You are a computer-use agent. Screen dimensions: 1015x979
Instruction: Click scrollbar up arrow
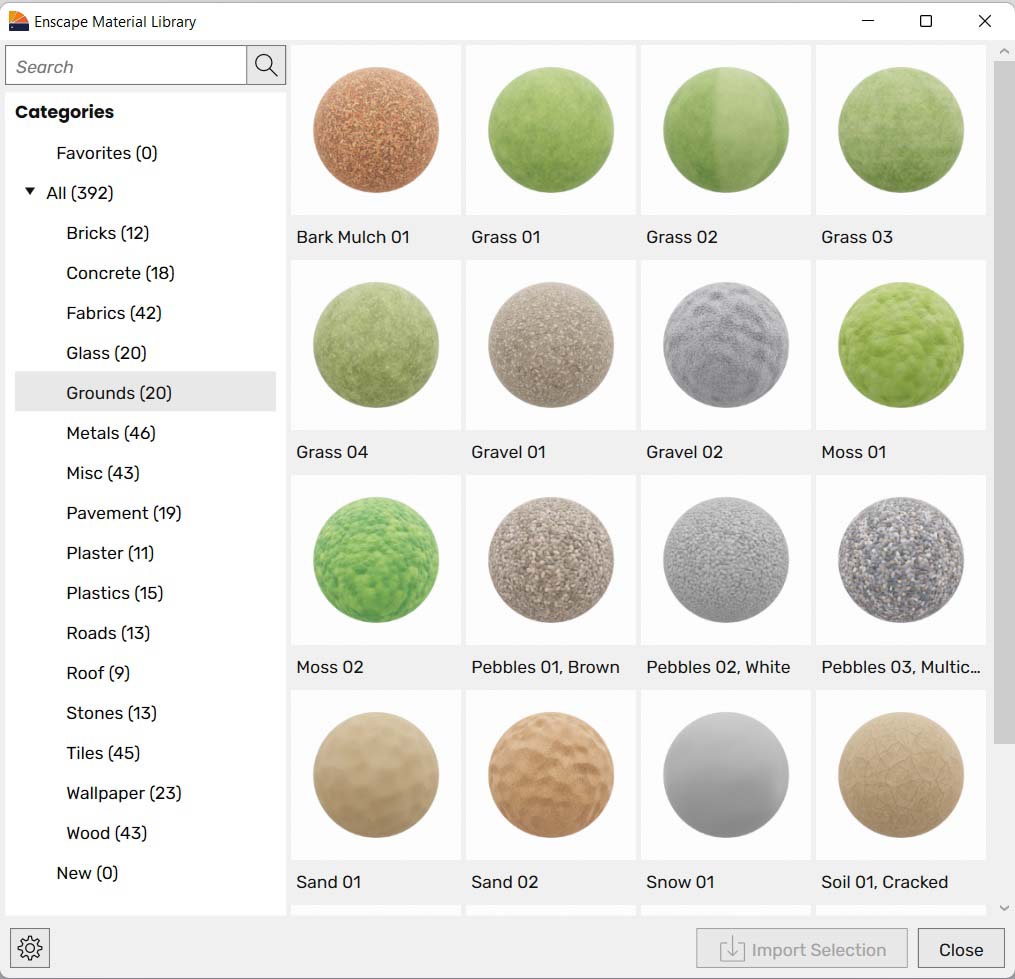pyautogui.click(x=1004, y=51)
